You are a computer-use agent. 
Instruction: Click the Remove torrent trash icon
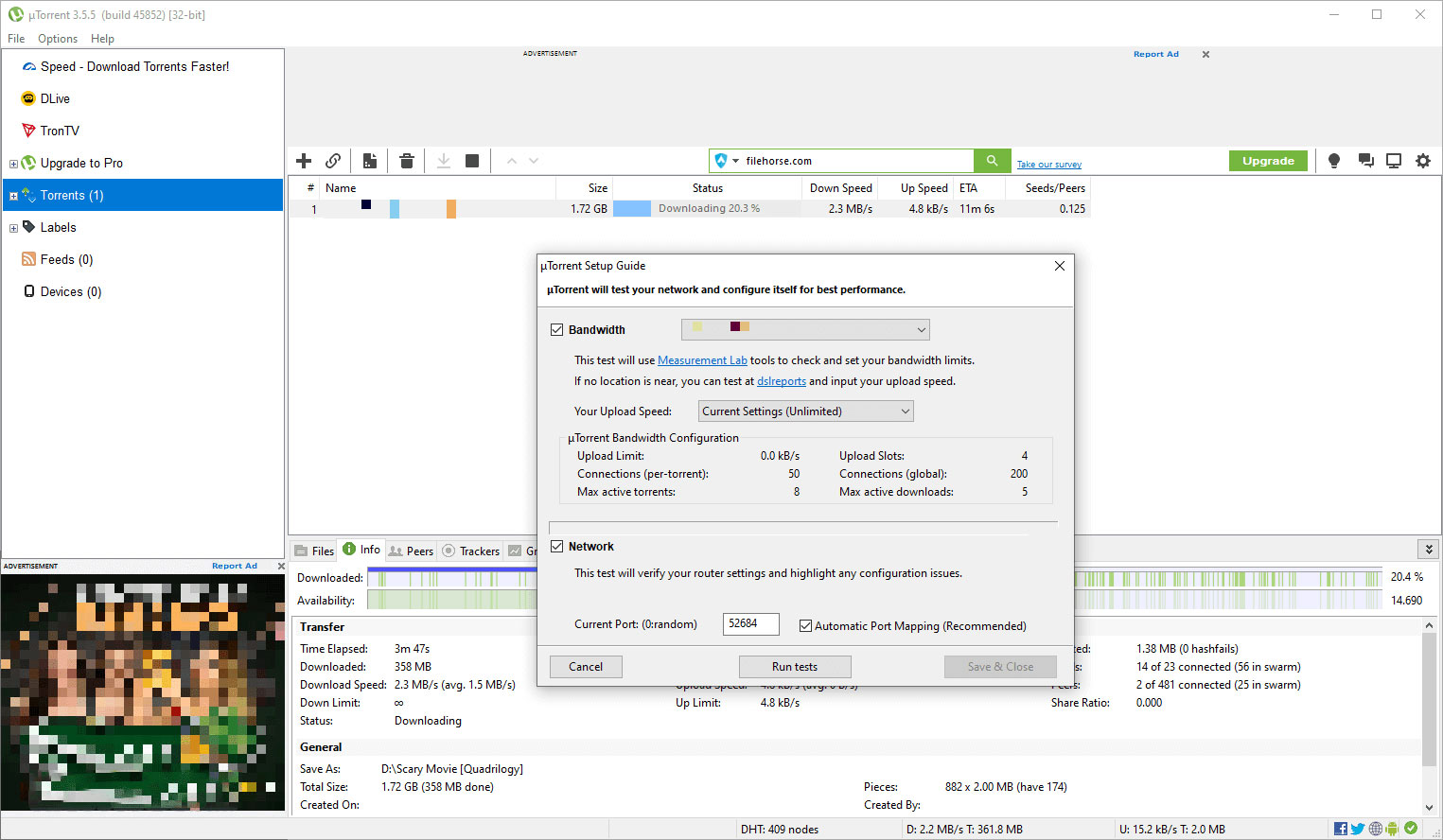pos(407,161)
